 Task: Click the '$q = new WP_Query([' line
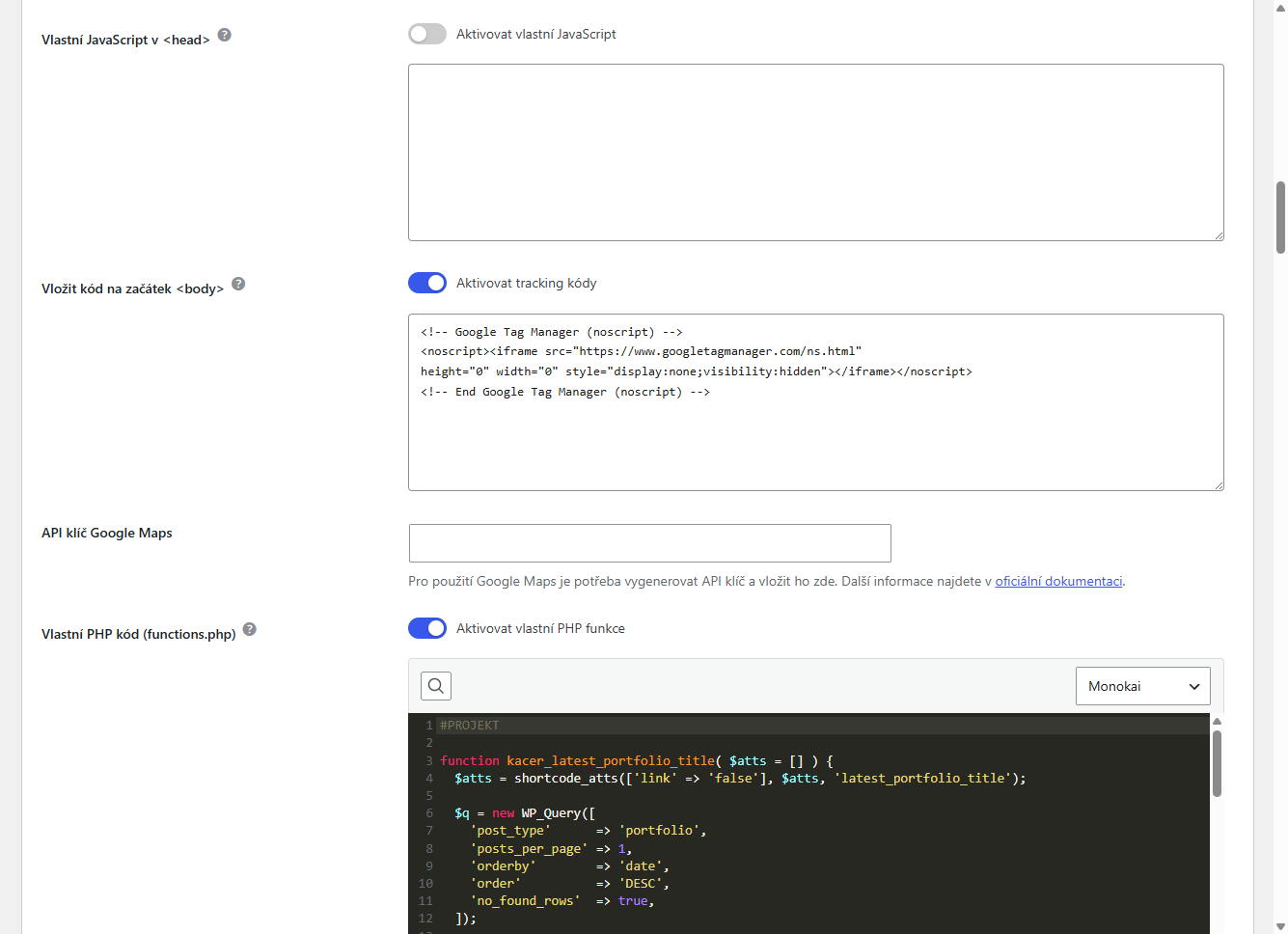(x=525, y=813)
